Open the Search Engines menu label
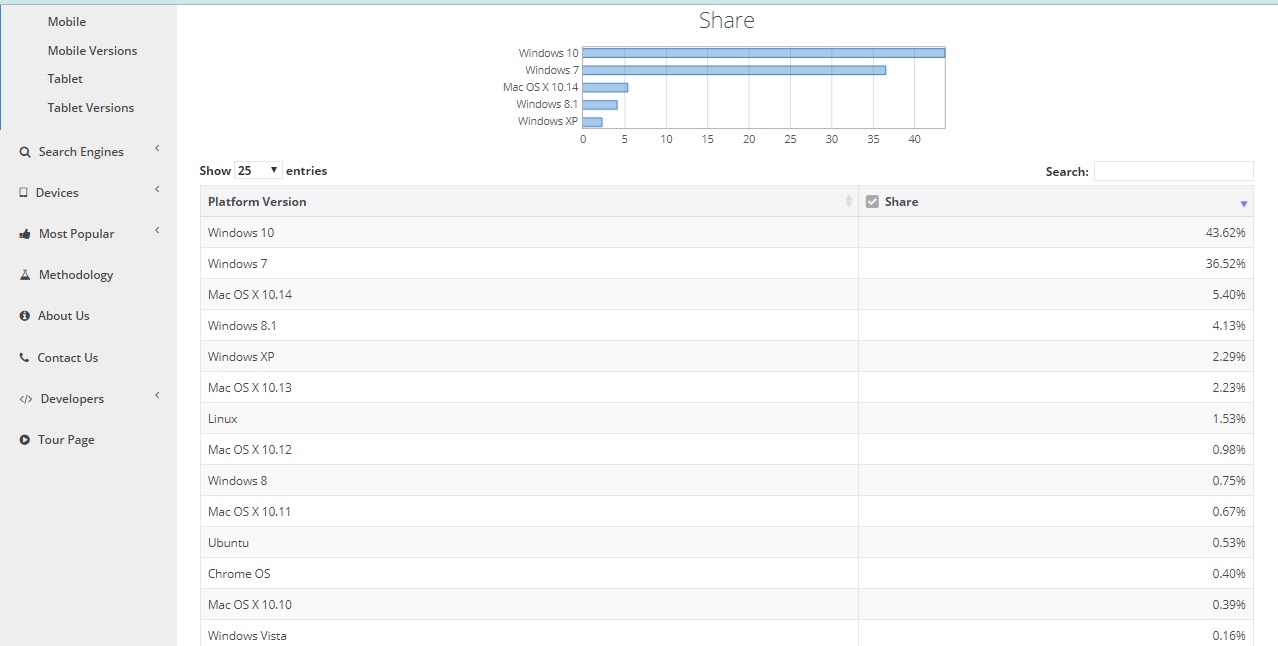This screenshot has height=646, width=1278. pyautogui.click(x=81, y=152)
